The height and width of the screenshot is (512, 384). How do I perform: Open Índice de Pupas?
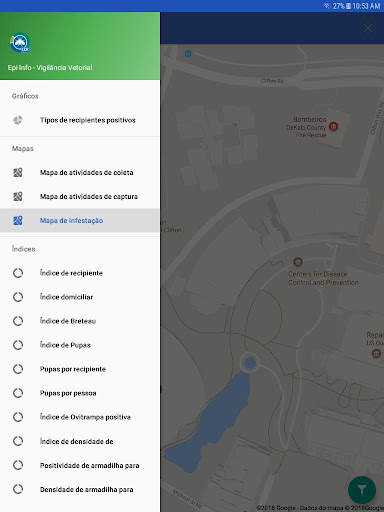[x=80, y=345]
